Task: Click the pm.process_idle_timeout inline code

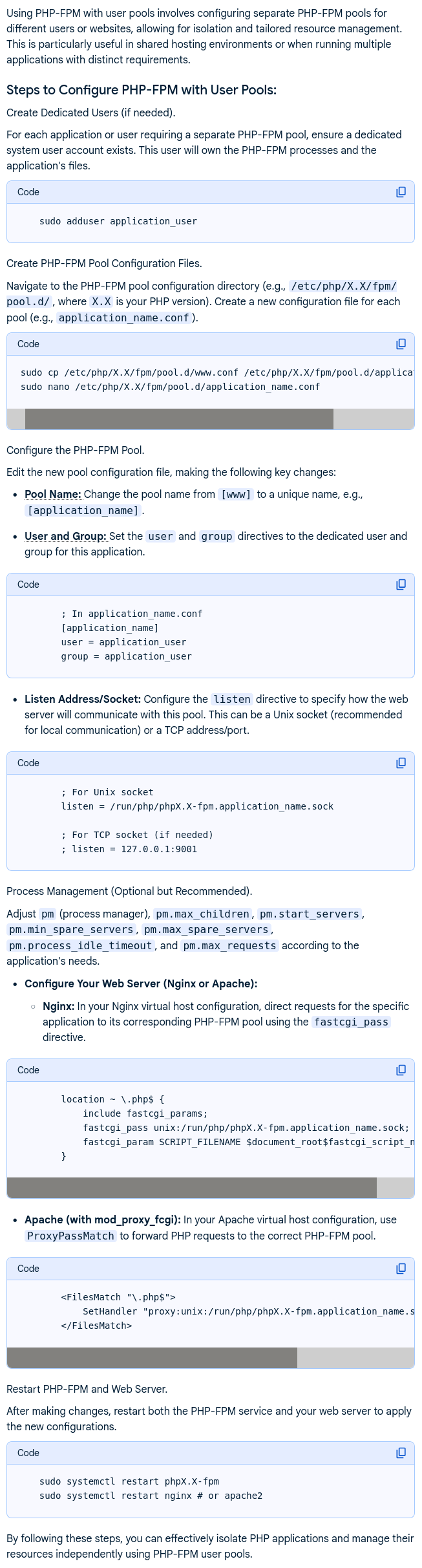Action: (81, 945)
